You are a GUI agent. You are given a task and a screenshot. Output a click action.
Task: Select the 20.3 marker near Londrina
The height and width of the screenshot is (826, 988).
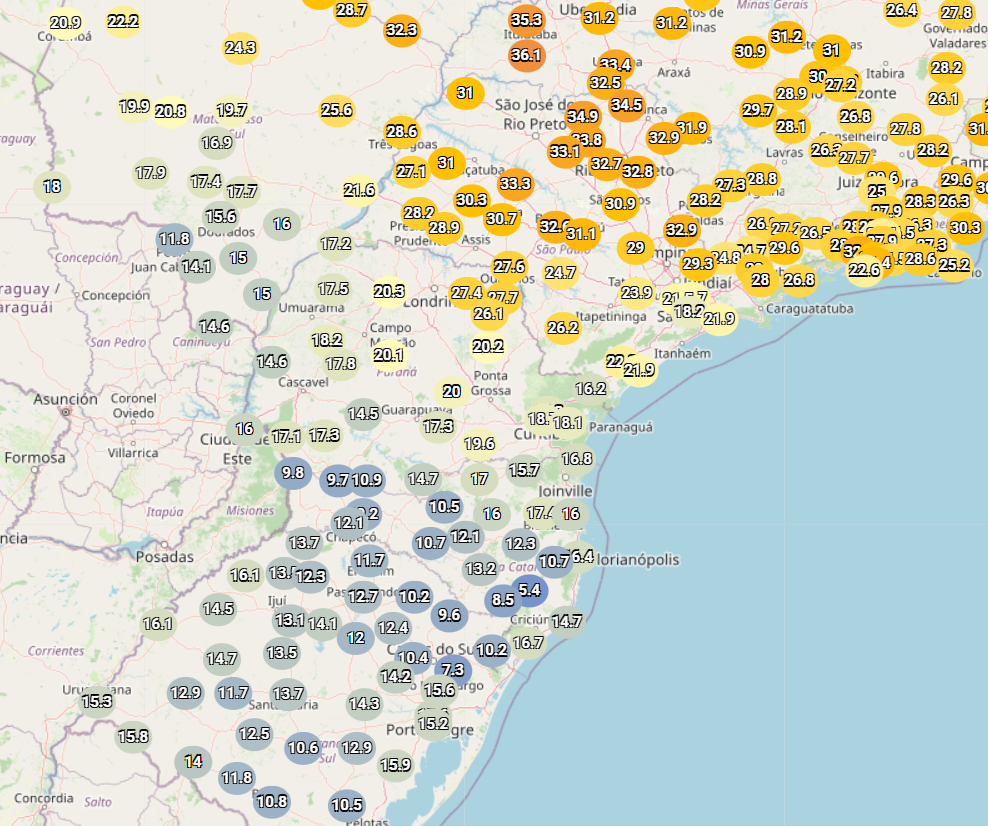pyautogui.click(x=389, y=292)
